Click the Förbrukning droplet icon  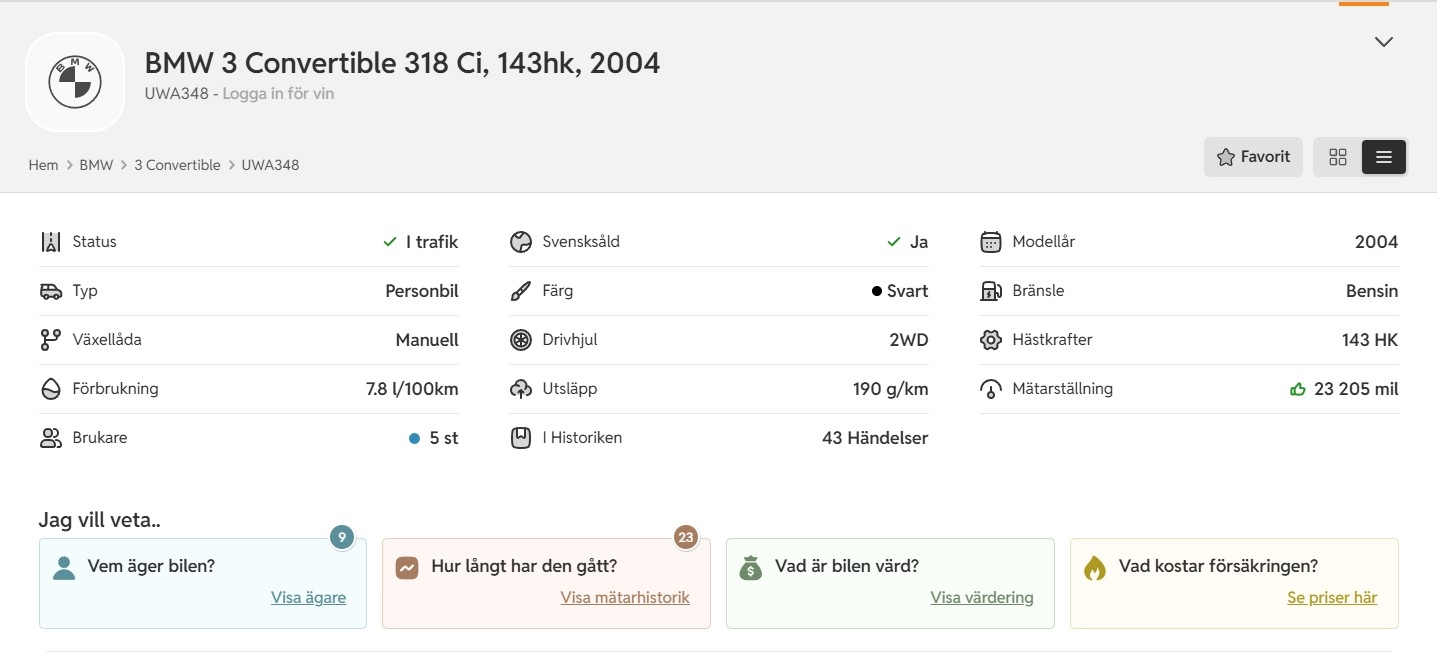pyautogui.click(x=51, y=389)
